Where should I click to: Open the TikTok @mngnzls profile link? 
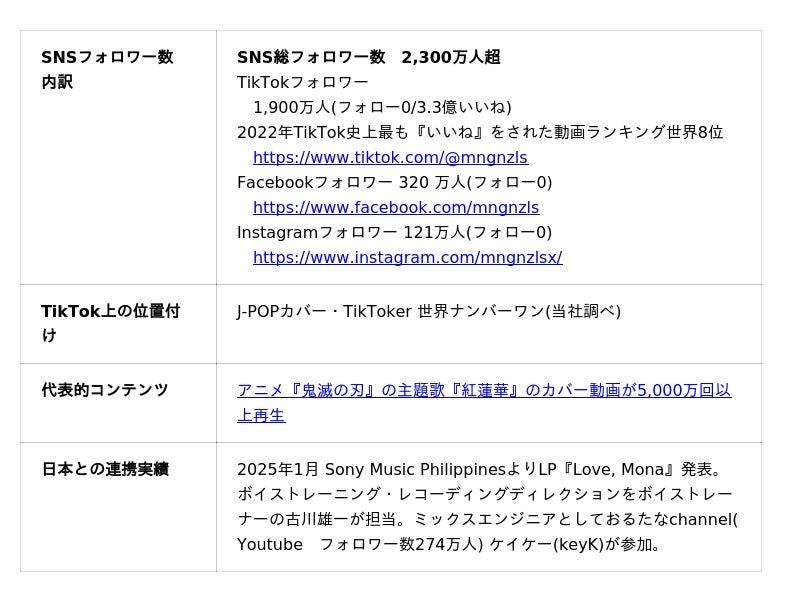pos(390,157)
